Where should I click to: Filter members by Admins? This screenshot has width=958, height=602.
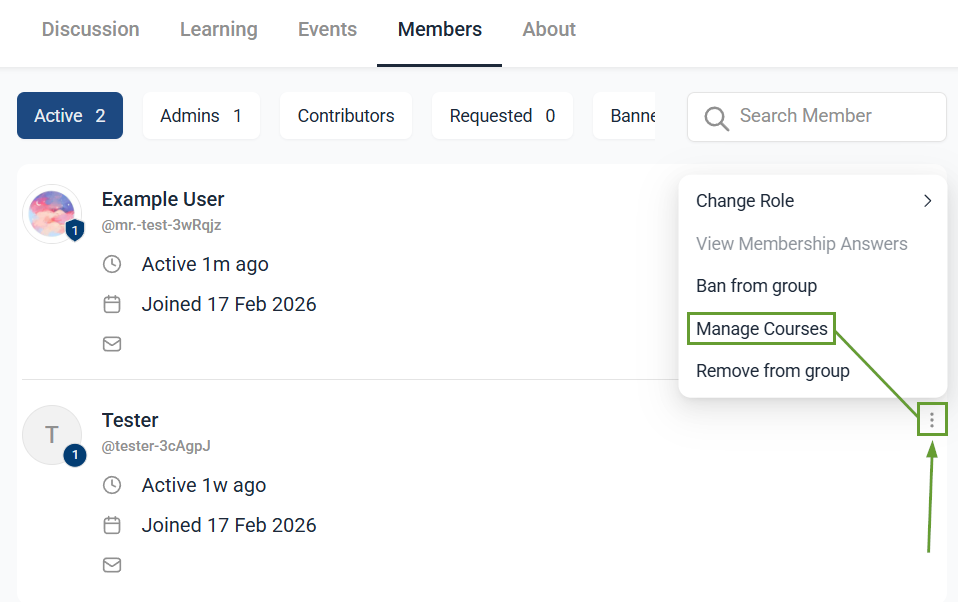[201, 116]
